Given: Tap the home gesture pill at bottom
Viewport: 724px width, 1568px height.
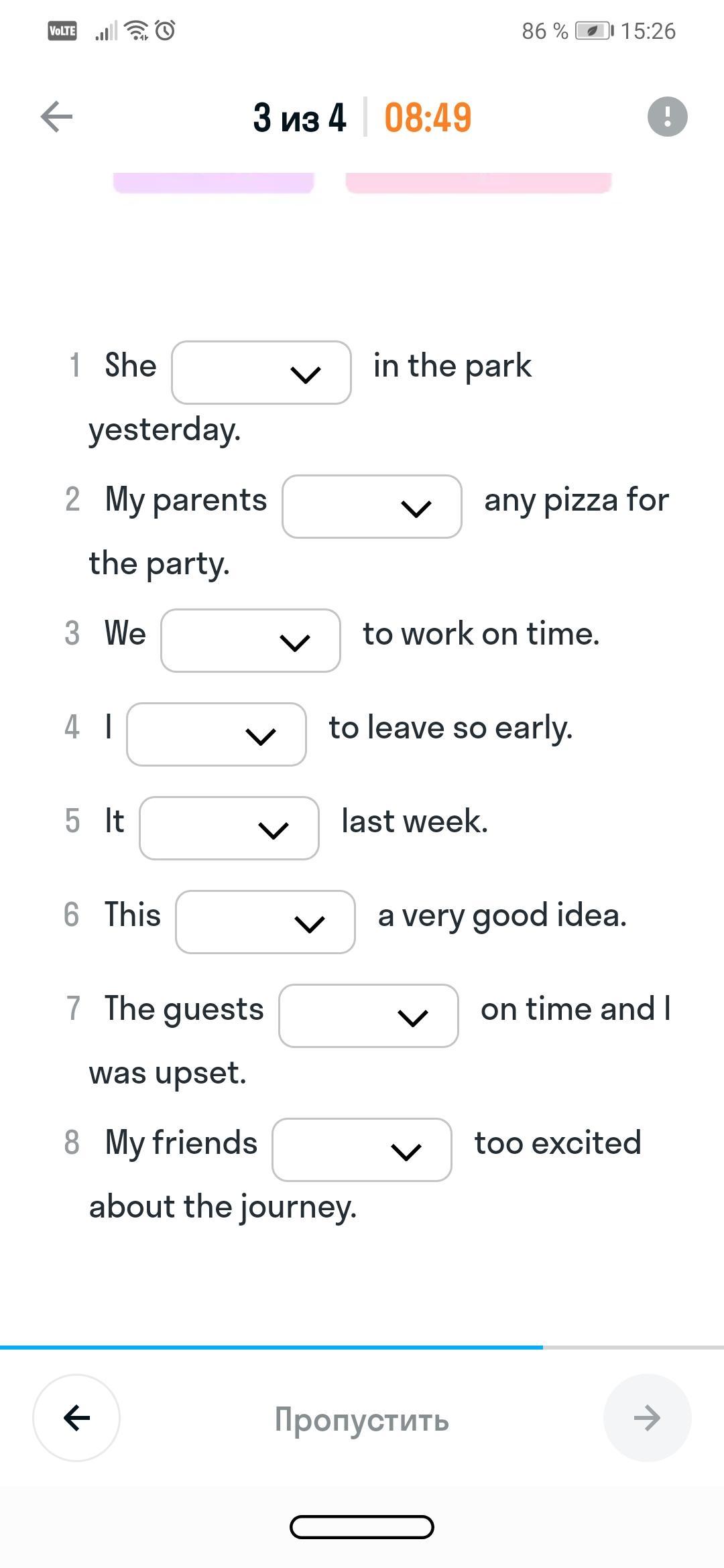Looking at the screenshot, I should [362, 1528].
